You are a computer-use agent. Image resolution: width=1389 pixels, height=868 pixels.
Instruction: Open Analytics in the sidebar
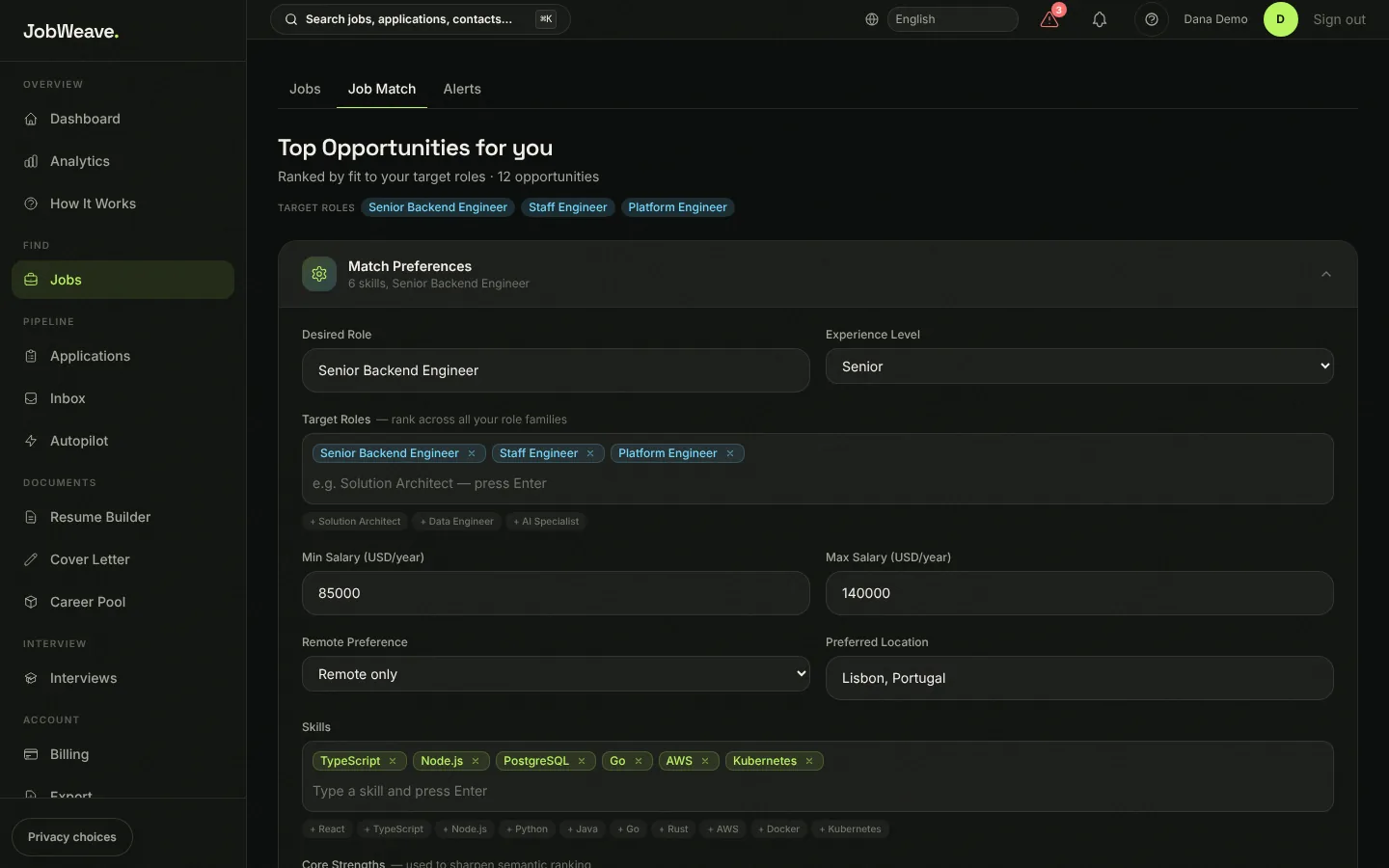(123, 161)
